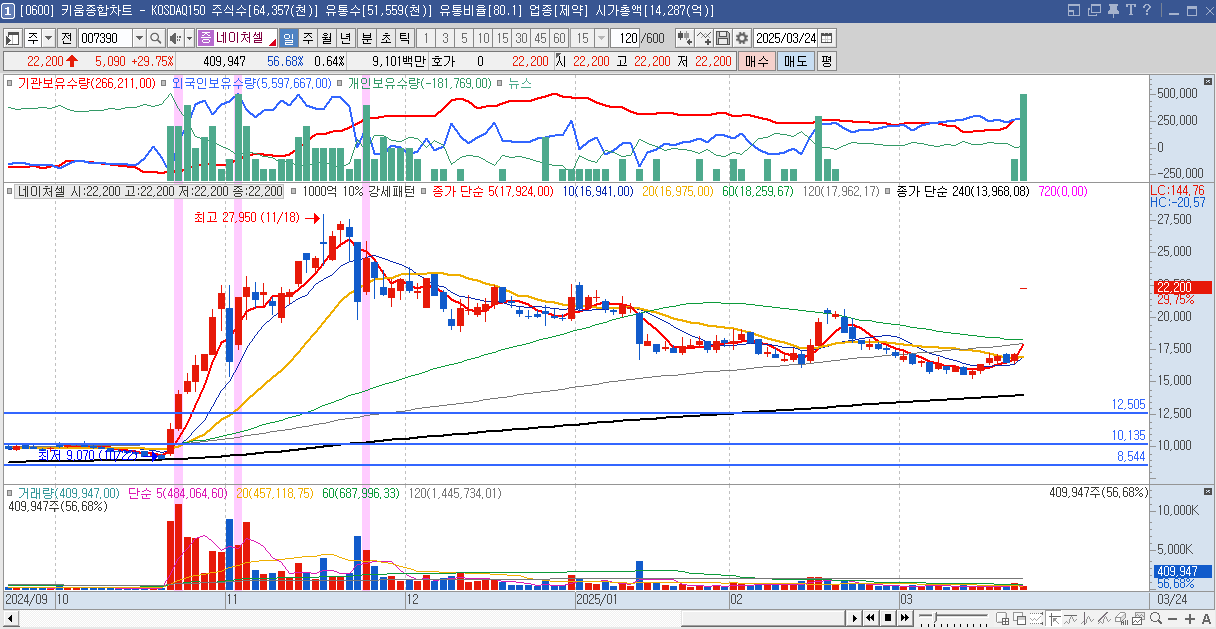This screenshot has width=1216, height=629.
Task: Open the stock search magnifier
Action: click(x=155, y=38)
